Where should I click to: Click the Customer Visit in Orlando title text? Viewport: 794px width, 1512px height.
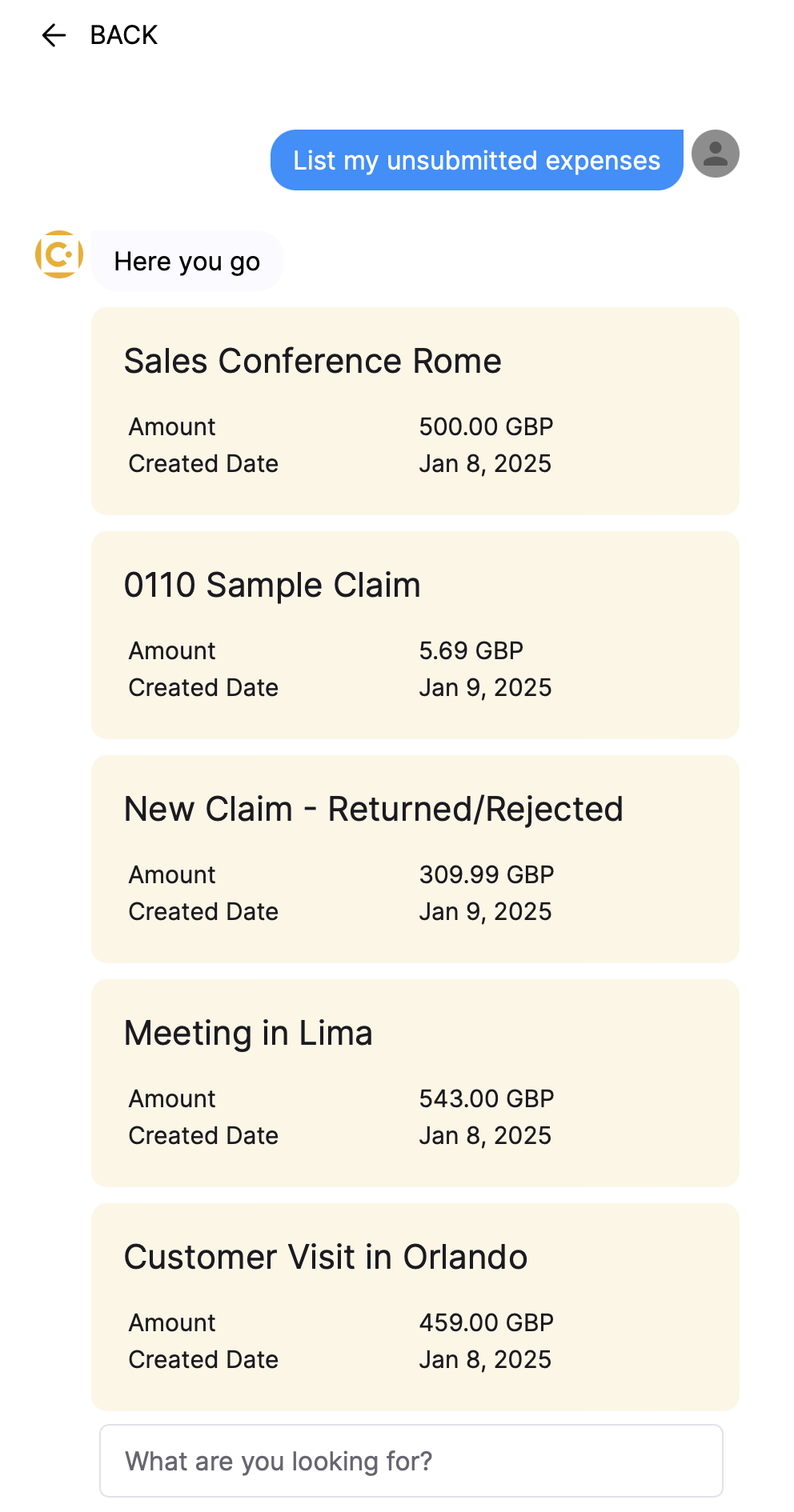click(326, 1257)
